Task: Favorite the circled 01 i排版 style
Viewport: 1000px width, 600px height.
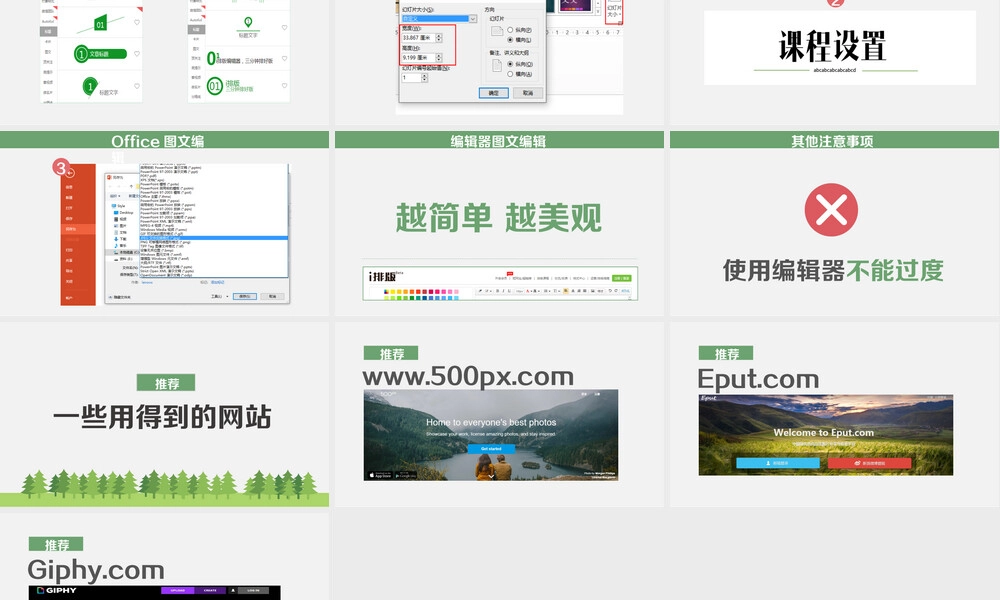Action: pyautogui.click(x=284, y=85)
